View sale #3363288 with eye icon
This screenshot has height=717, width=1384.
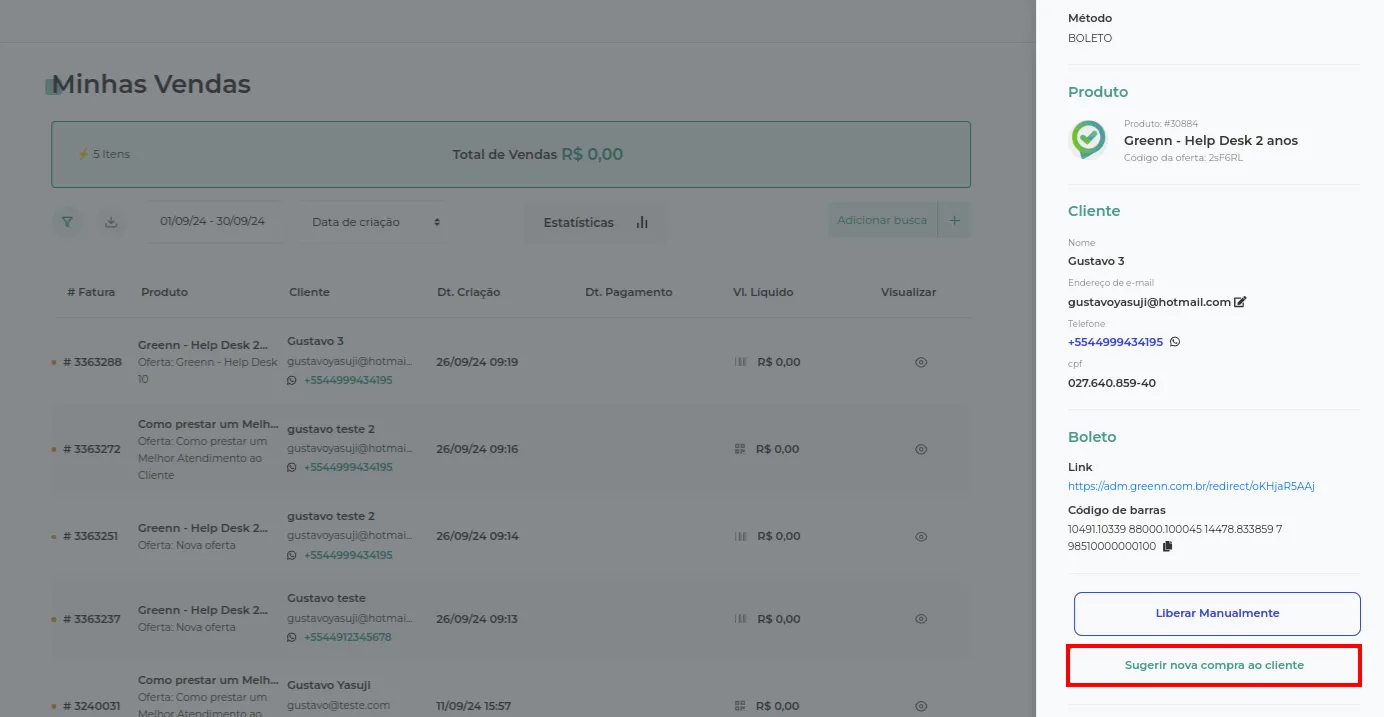pyautogui.click(x=921, y=362)
